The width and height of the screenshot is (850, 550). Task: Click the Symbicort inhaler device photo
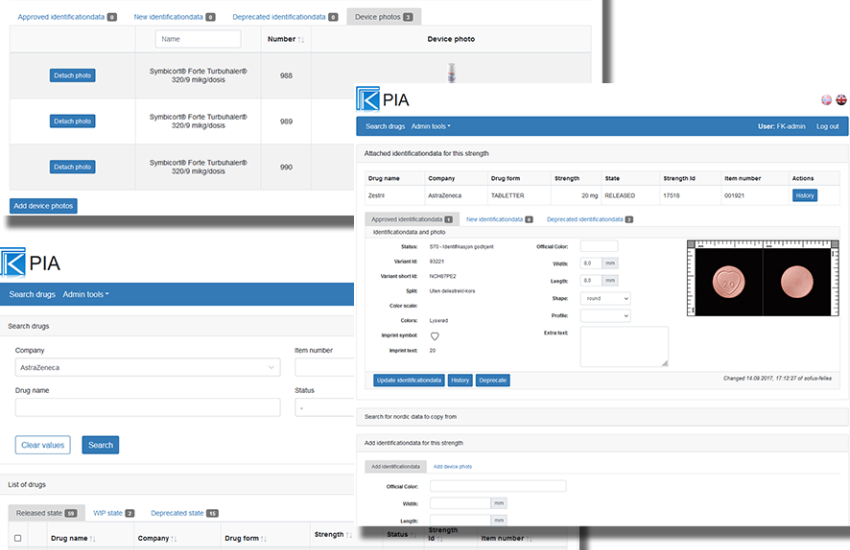click(x=451, y=73)
